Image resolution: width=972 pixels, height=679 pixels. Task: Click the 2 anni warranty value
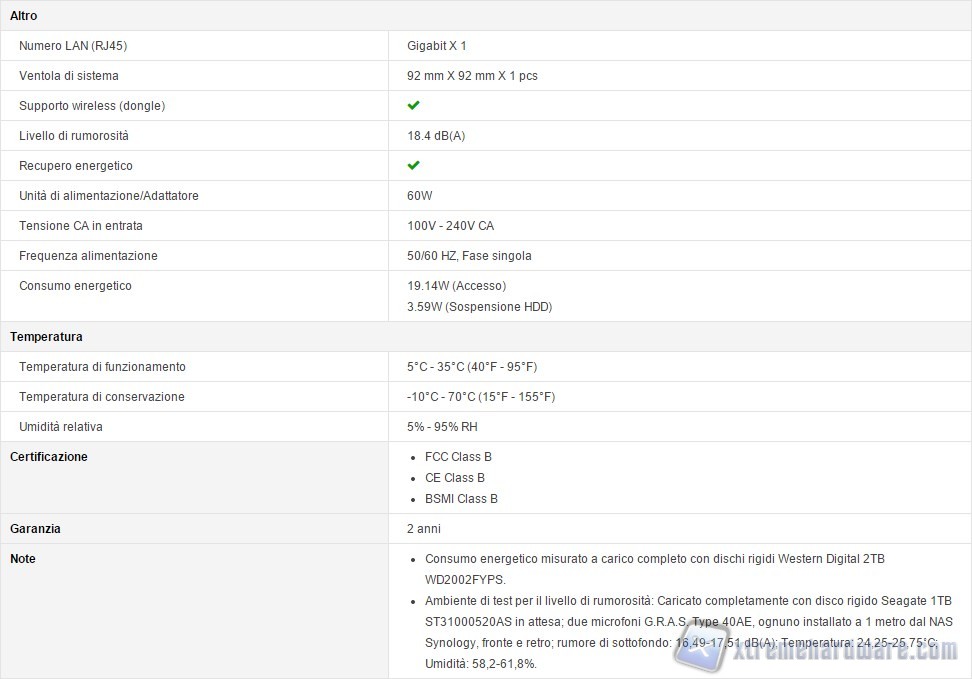424,528
